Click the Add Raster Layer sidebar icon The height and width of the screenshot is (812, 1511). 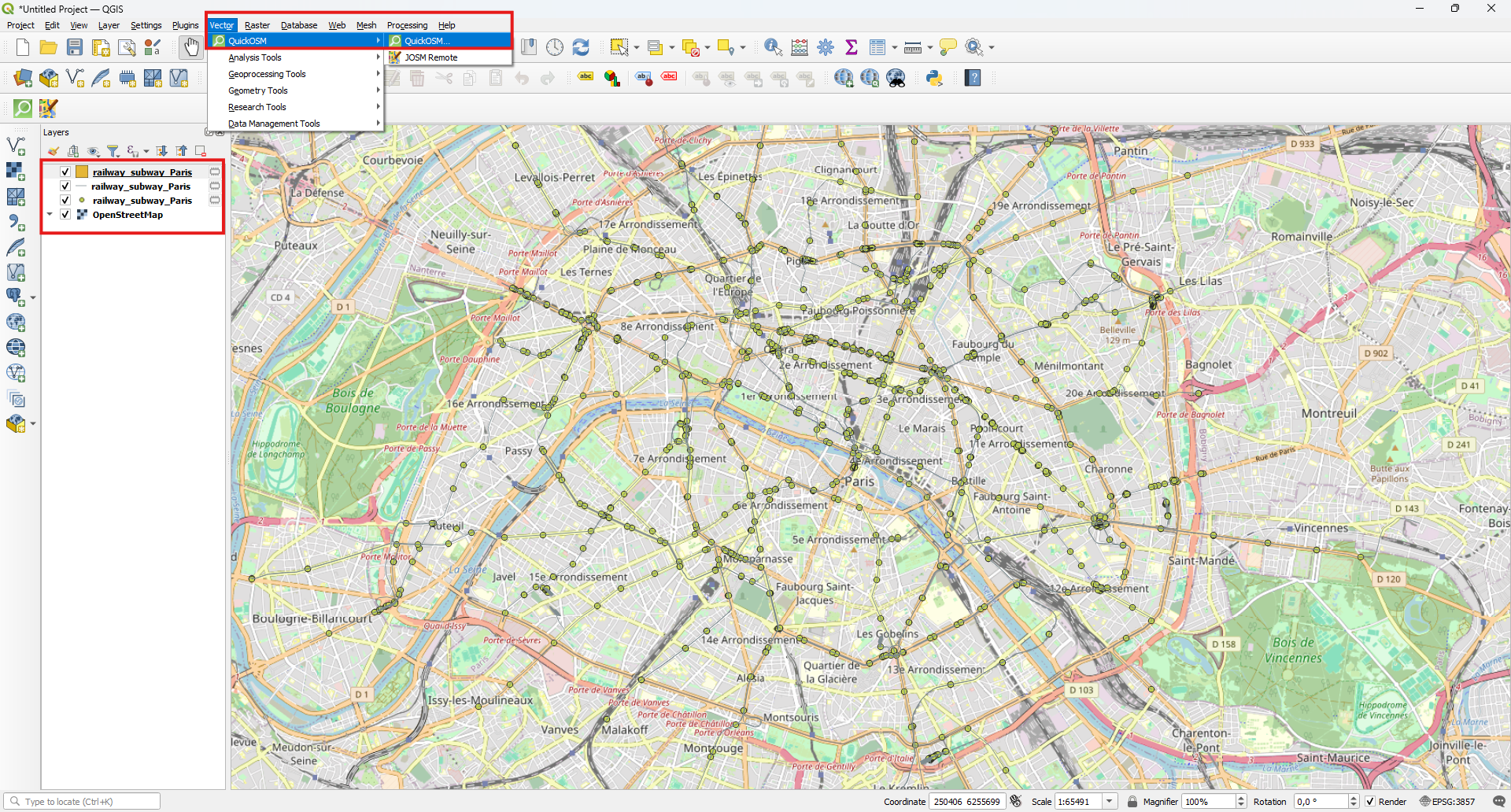pos(16,171)
